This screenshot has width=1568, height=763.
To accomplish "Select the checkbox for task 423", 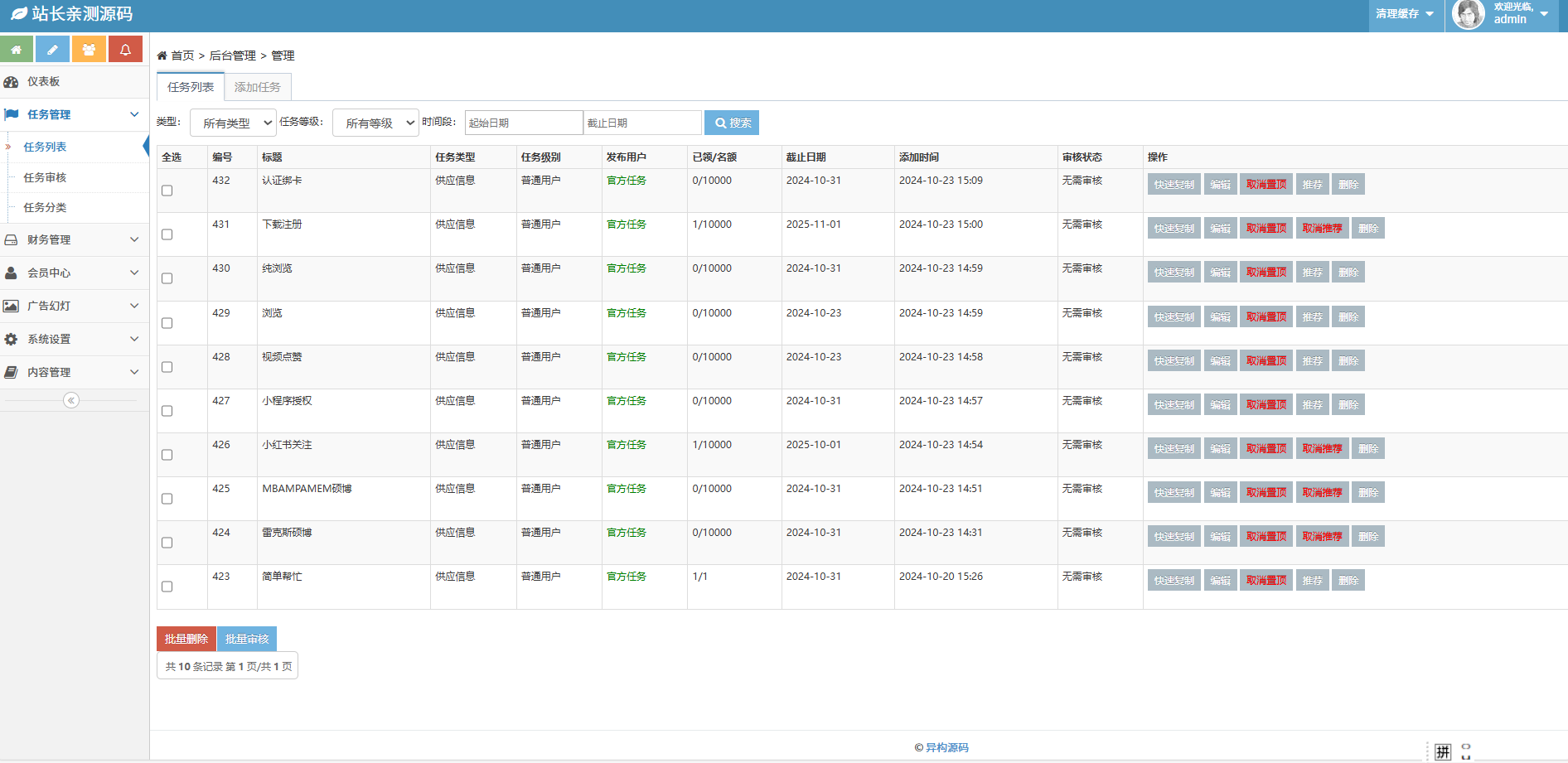I will pos(167,587).
